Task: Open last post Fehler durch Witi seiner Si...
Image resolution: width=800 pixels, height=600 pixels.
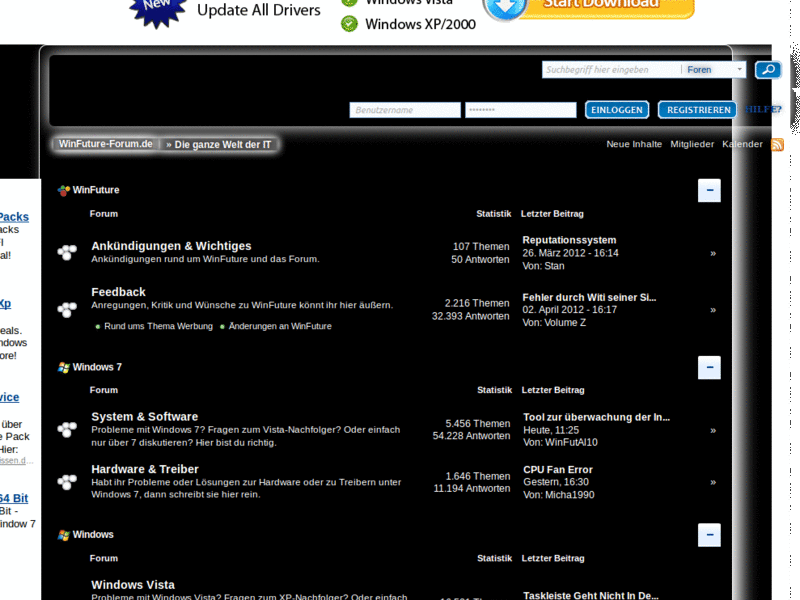Action: [x=589, y=297]
